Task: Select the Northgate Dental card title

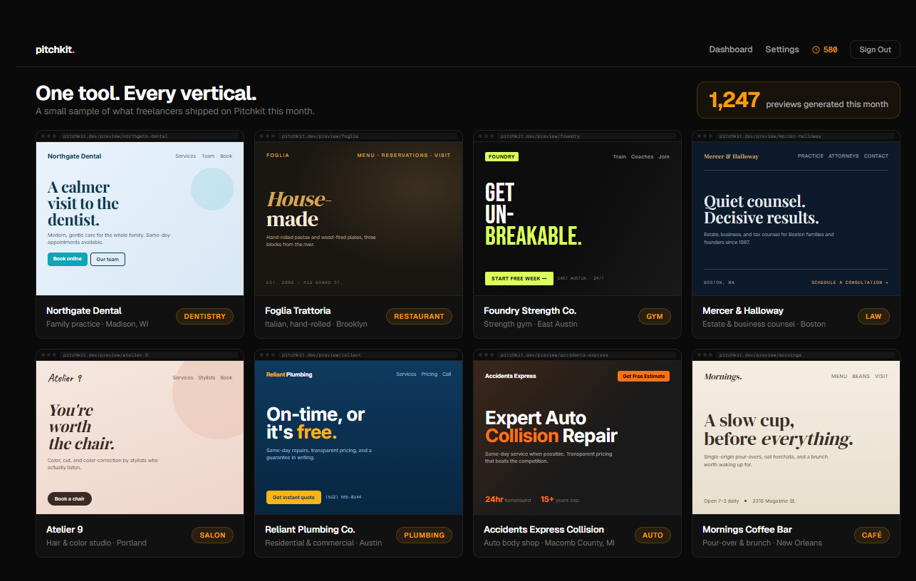Action: (84, 311)
